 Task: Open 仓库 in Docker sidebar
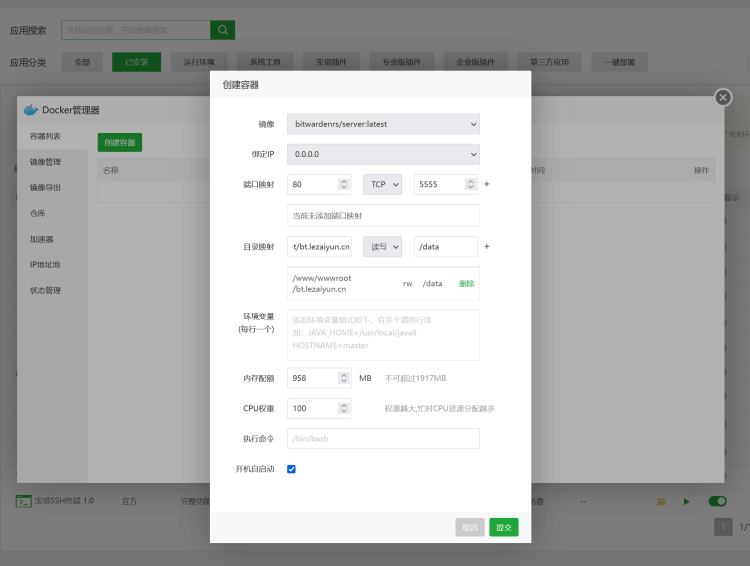tap(52, 213)
